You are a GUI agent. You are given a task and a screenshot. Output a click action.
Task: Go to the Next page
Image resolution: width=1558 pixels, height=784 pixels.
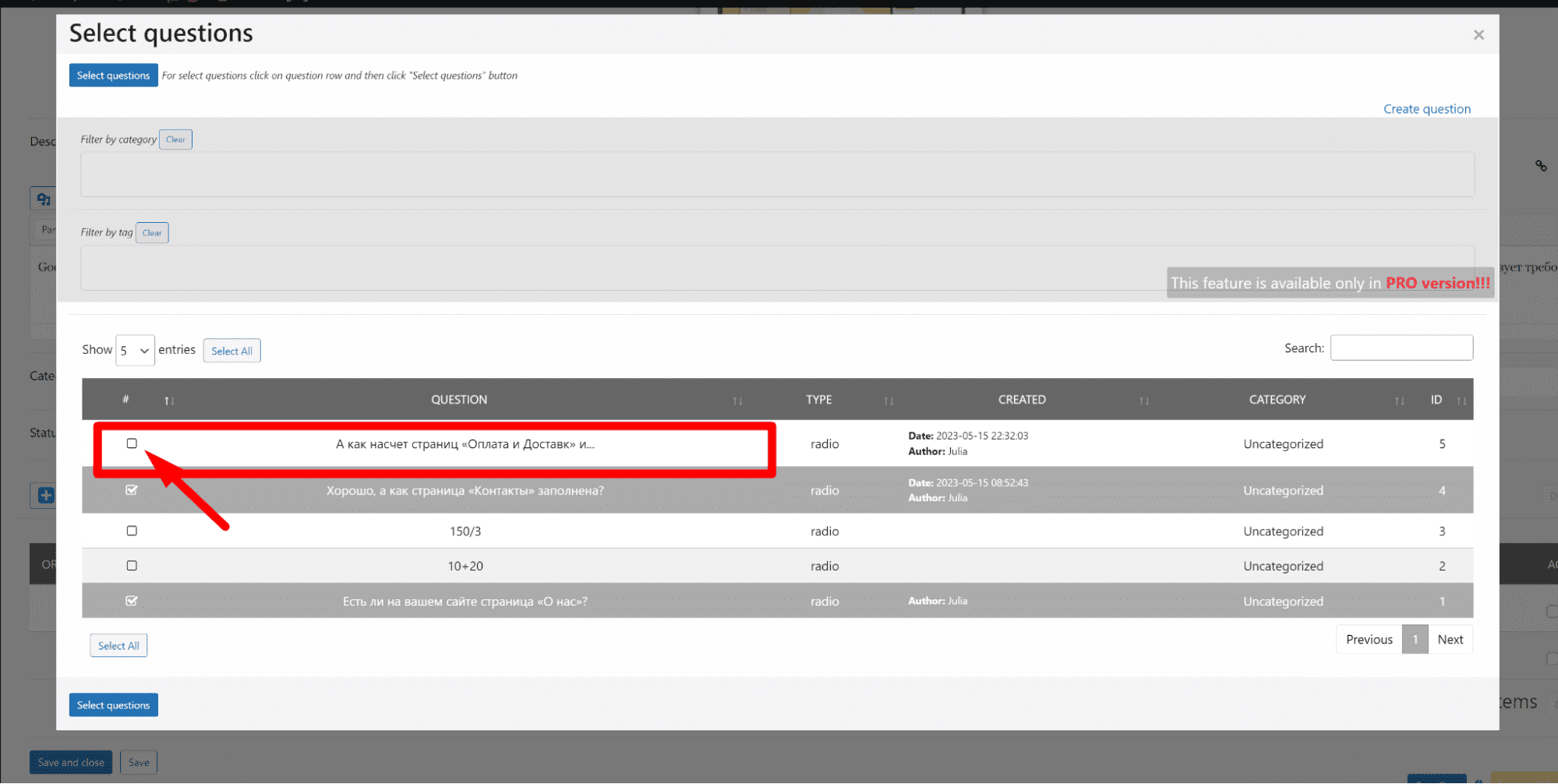click(x=1450, y=640)
